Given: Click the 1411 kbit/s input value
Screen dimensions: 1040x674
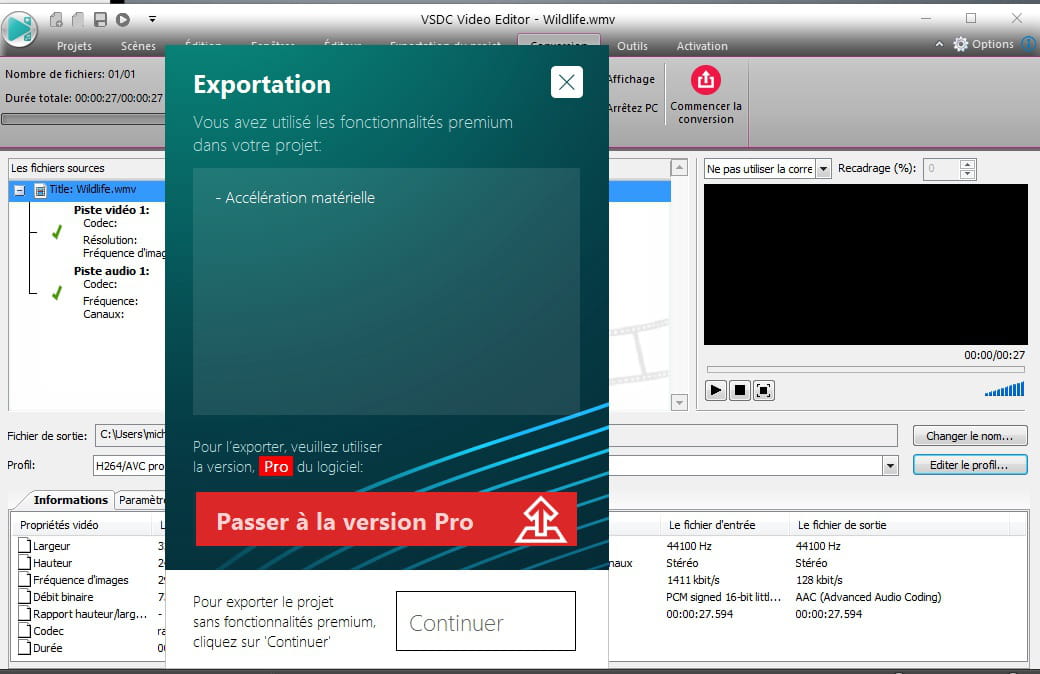Looking at the screenshot, I should [693, 580].
